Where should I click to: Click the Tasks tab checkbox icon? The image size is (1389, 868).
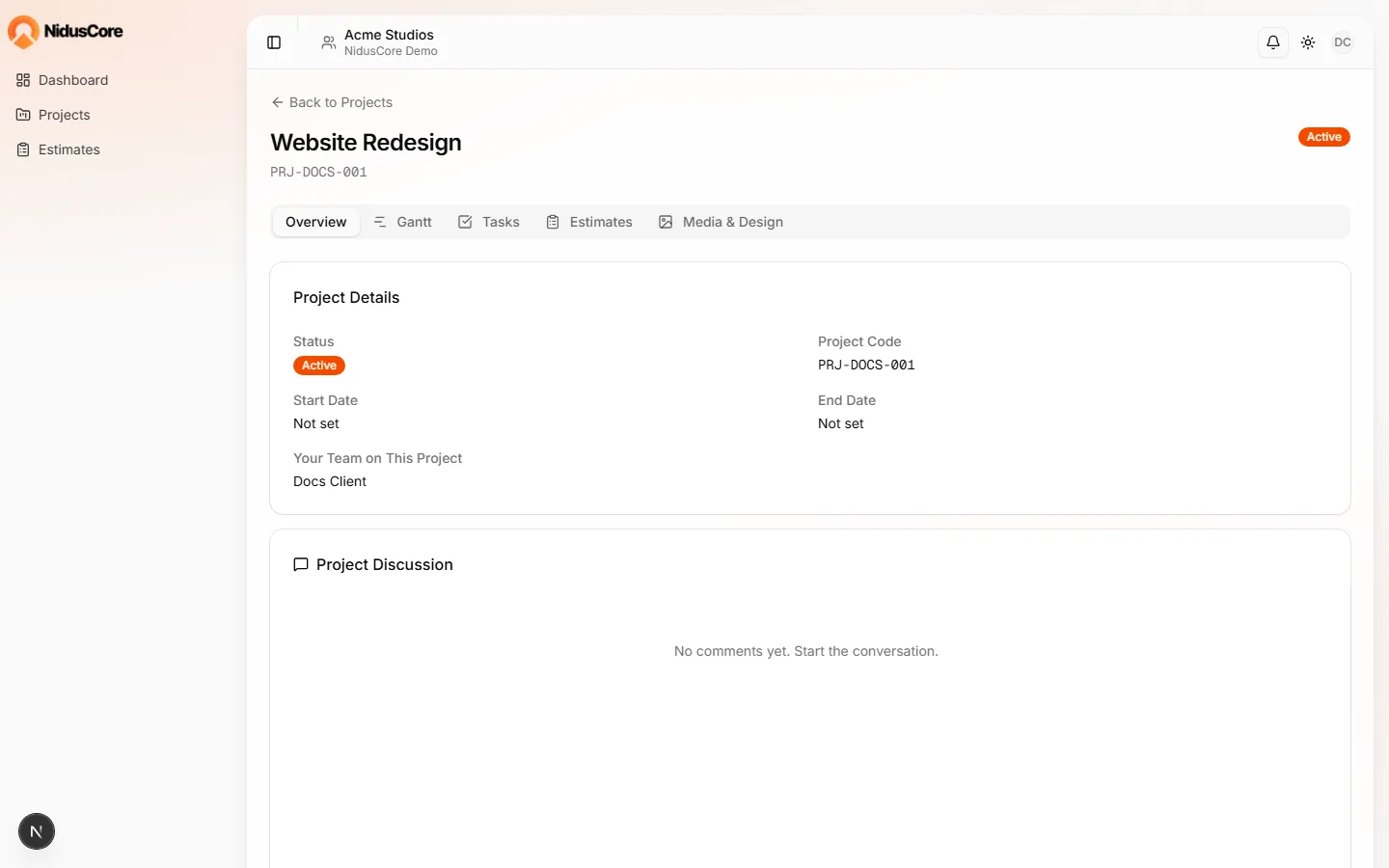pyautogui.click(x=465, y=222)
